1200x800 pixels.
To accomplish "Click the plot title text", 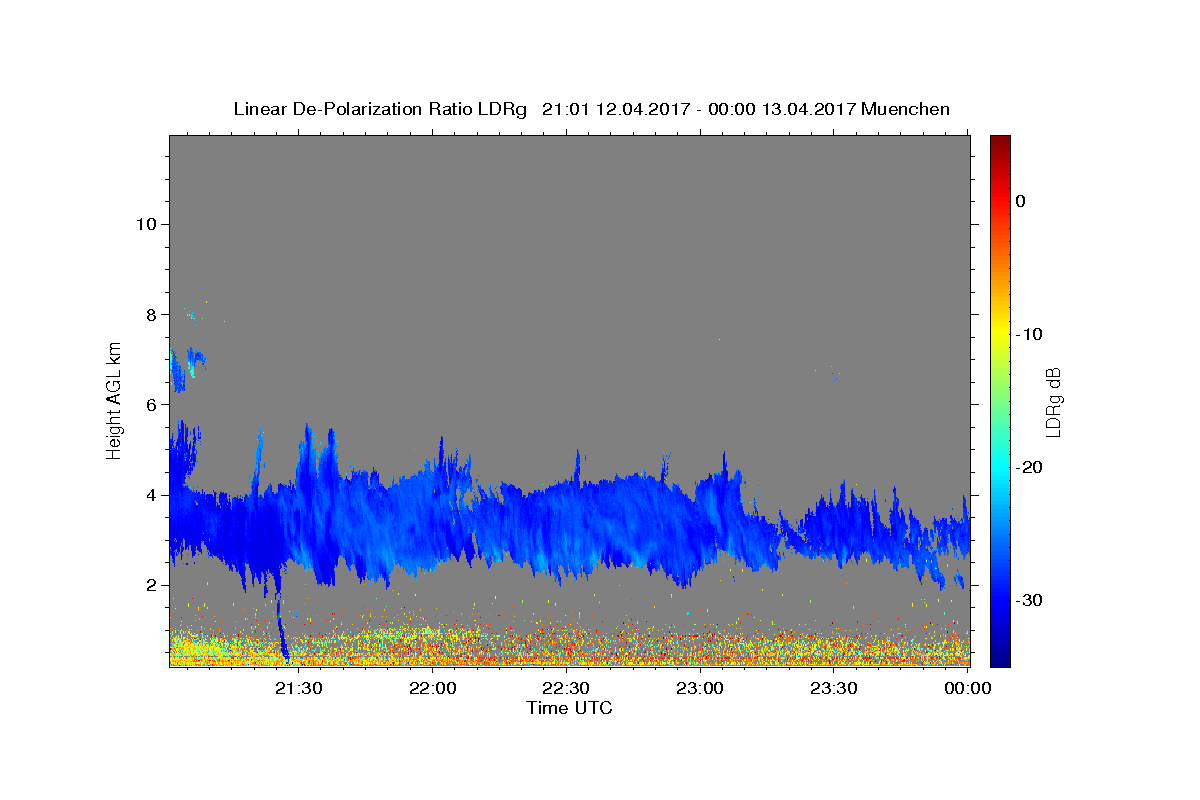I will coord(591,109).
